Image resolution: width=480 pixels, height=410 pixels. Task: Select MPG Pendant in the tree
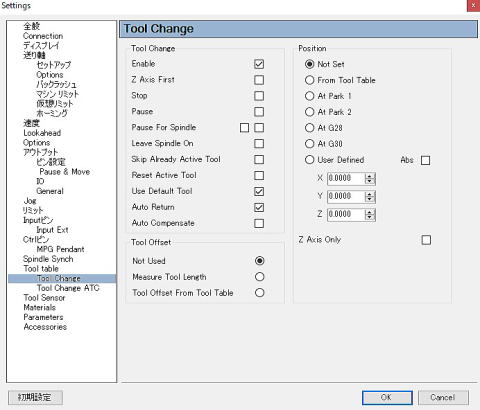click(60, 249)
